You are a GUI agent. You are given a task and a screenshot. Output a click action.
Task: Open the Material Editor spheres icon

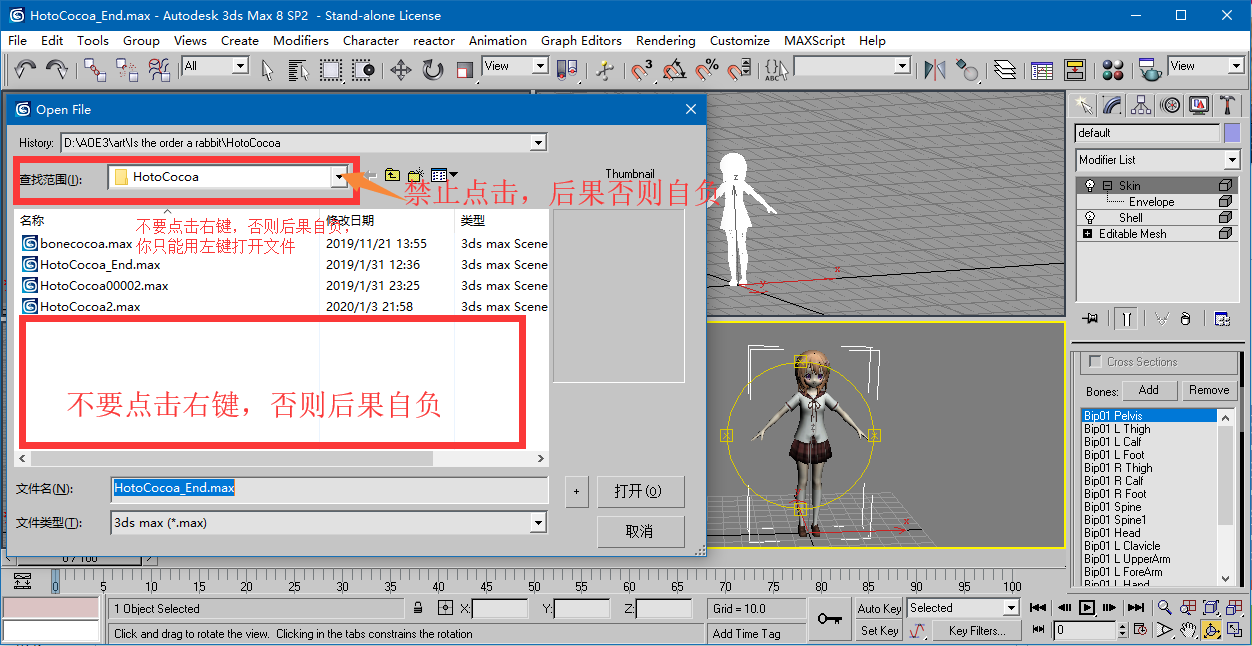coord(1113,69)
